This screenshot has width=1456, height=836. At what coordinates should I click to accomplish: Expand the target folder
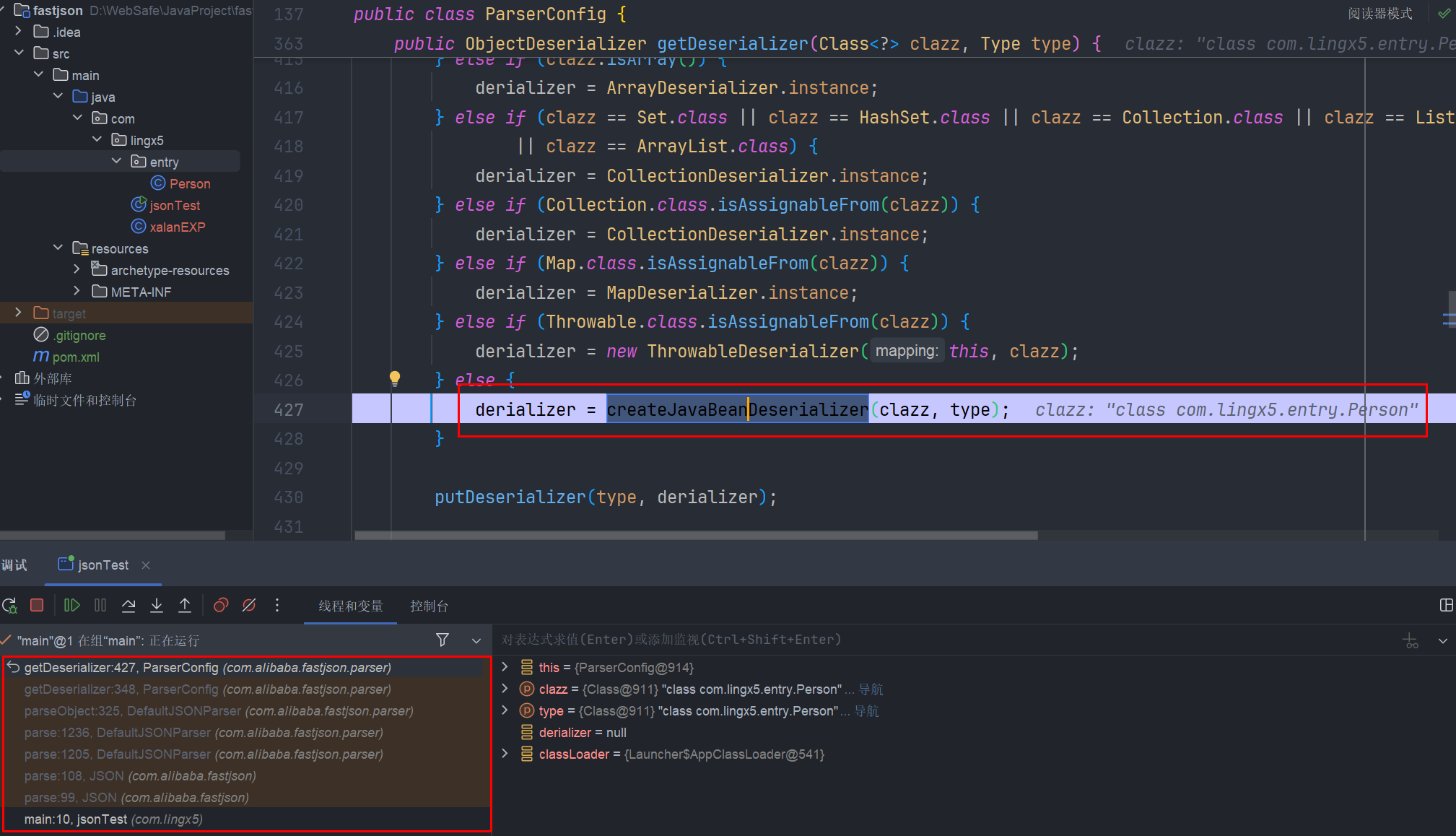click(19, 313)
